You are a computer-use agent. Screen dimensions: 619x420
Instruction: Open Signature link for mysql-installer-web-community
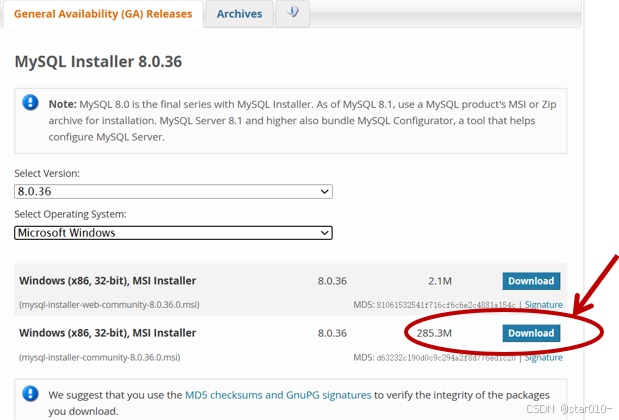pos(544,305)
